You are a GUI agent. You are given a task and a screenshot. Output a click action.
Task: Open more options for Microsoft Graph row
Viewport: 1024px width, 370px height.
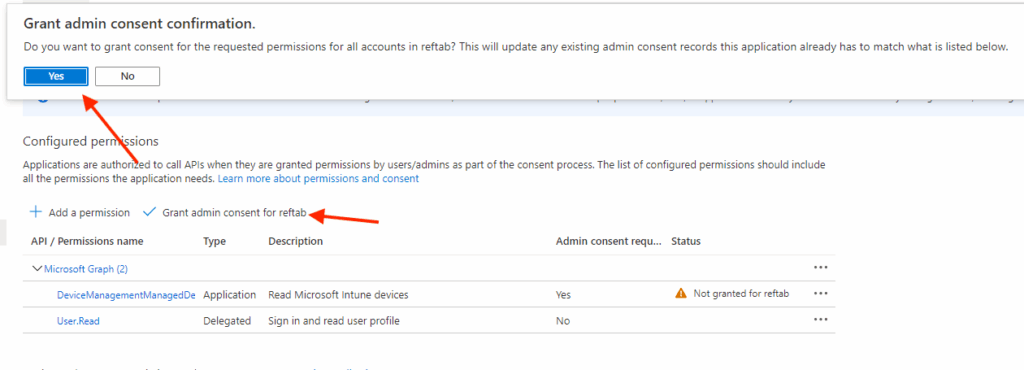(821, 268)
